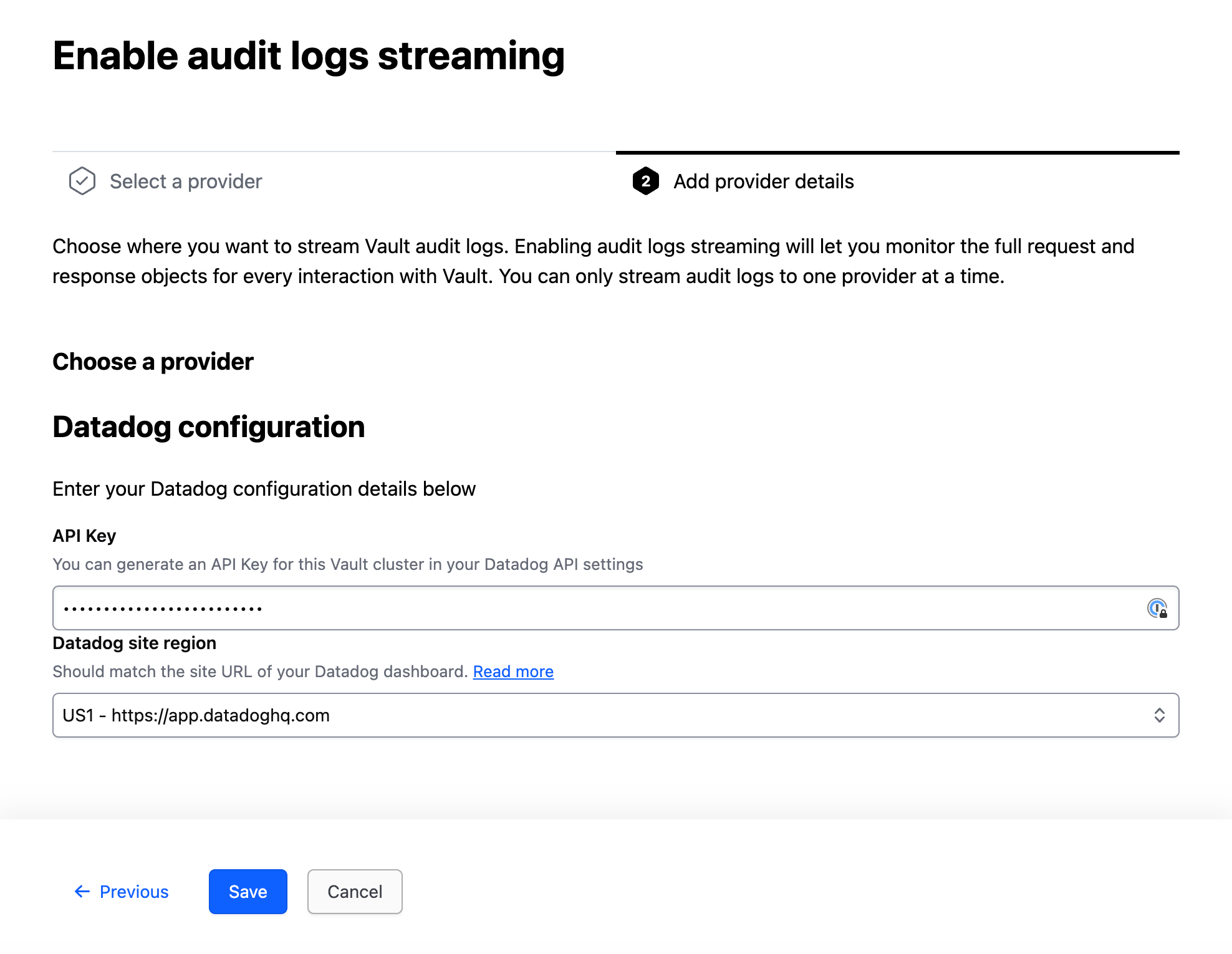This screenshot has height=954, width=1232.
Task: Cancel audit logs streaming setup
Action: point(355,892)
